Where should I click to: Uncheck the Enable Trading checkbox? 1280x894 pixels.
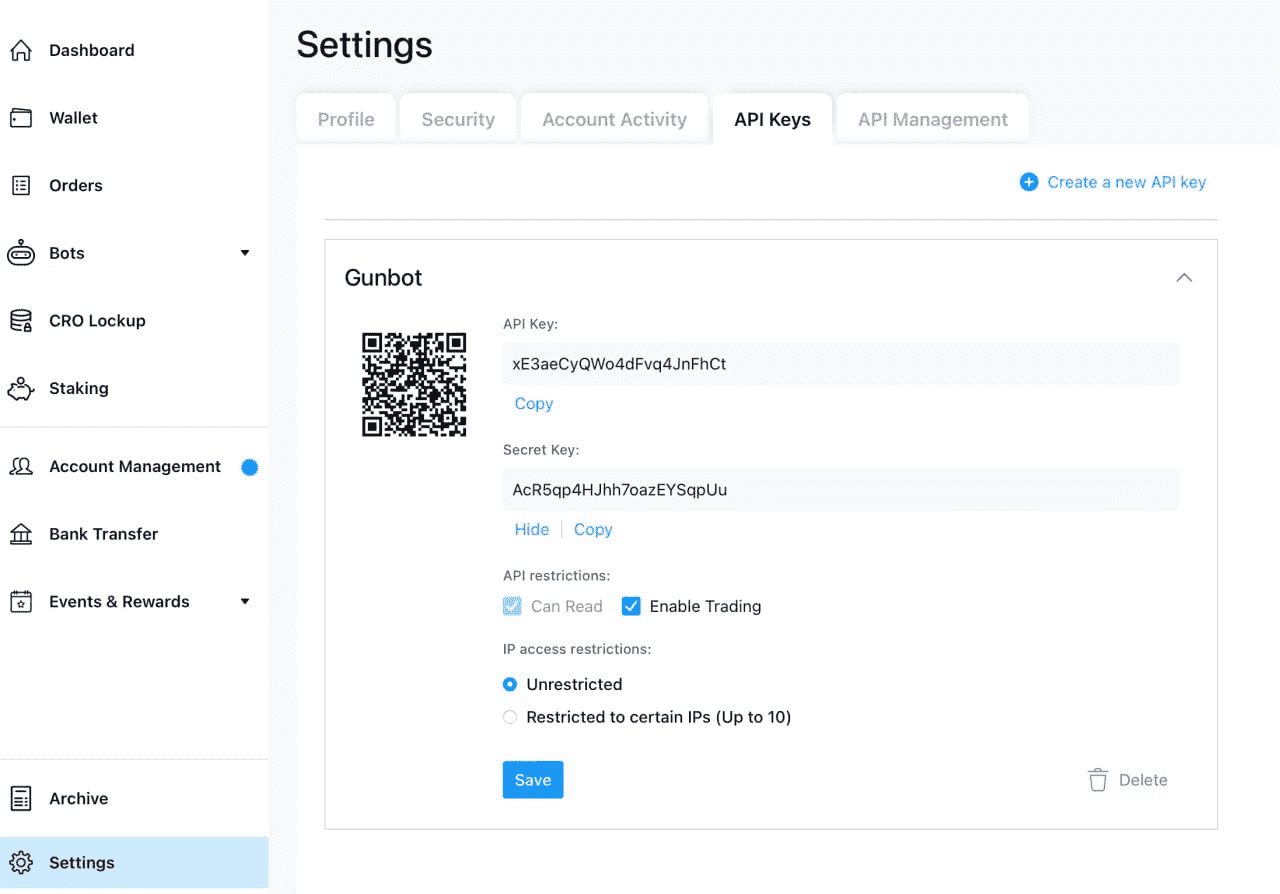[631, 606]
